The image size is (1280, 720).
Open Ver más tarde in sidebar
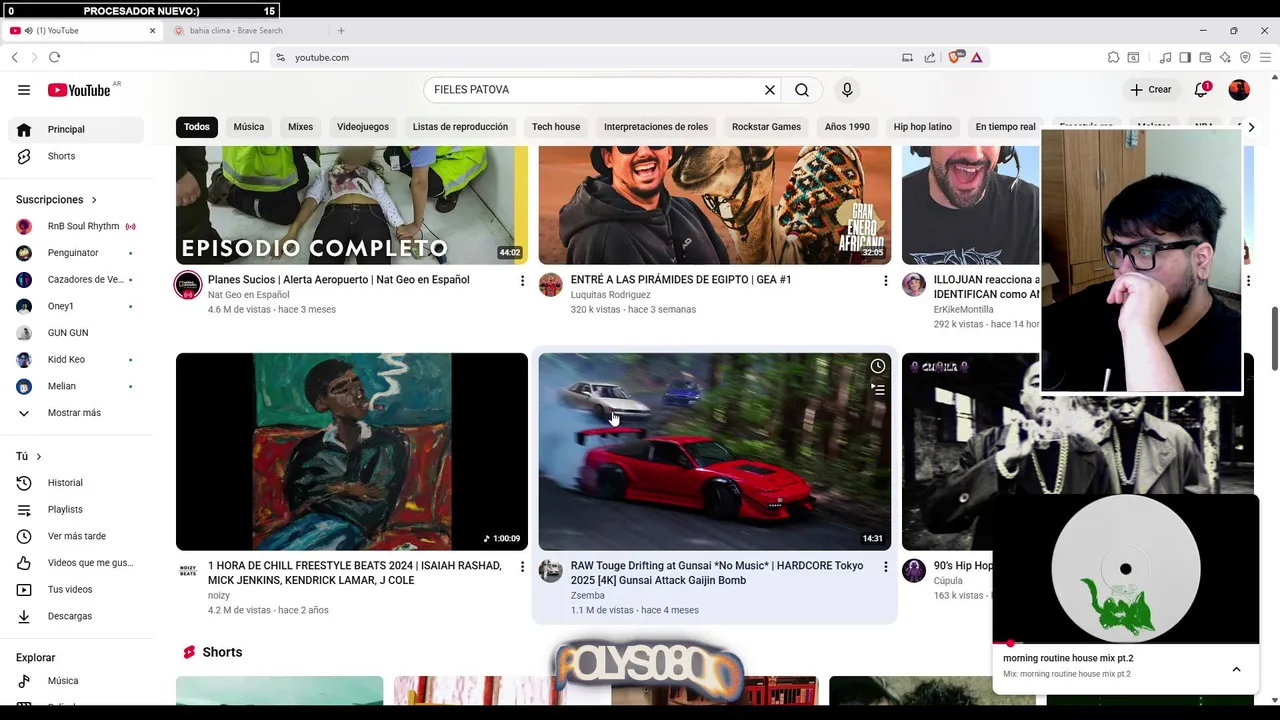click(76, 536)
